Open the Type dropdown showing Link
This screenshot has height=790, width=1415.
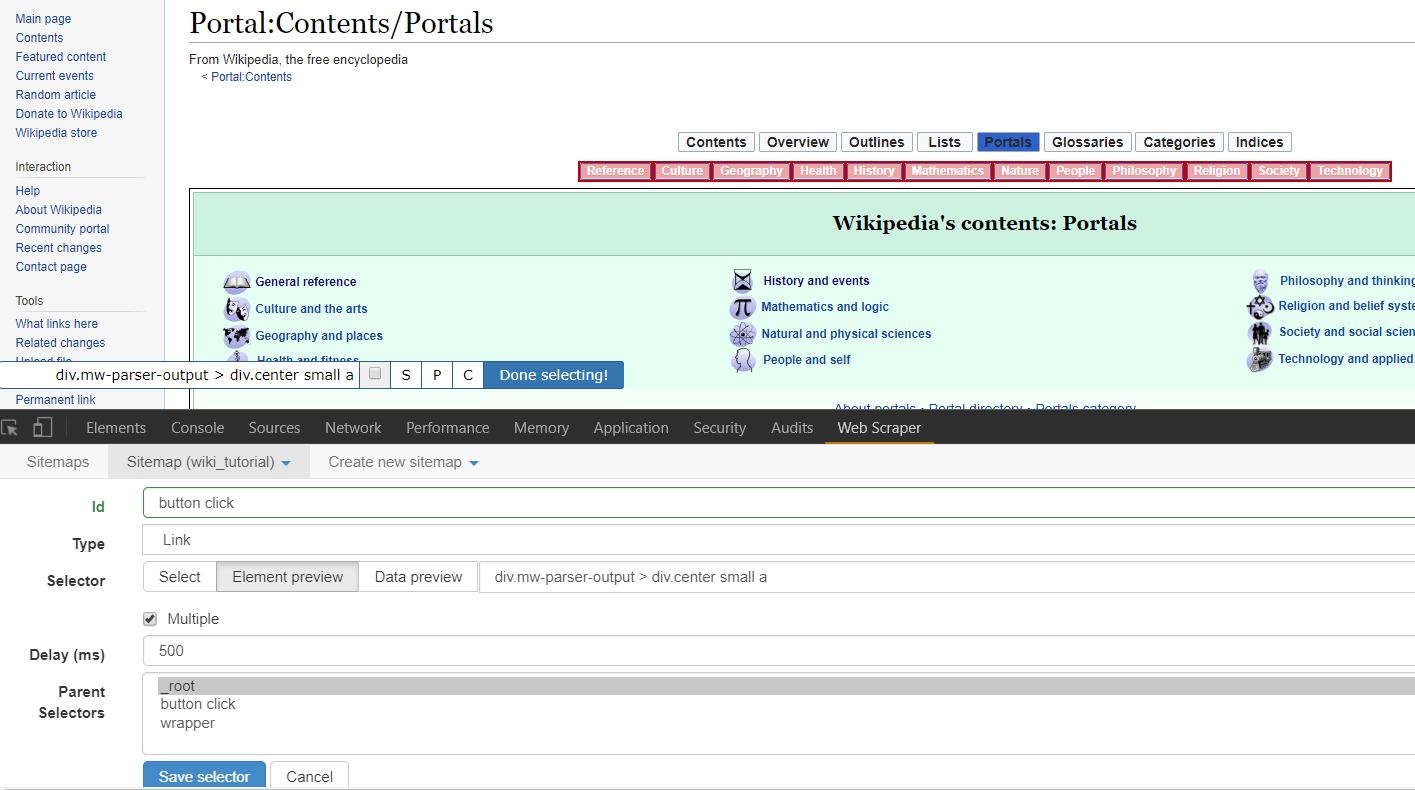779,540
